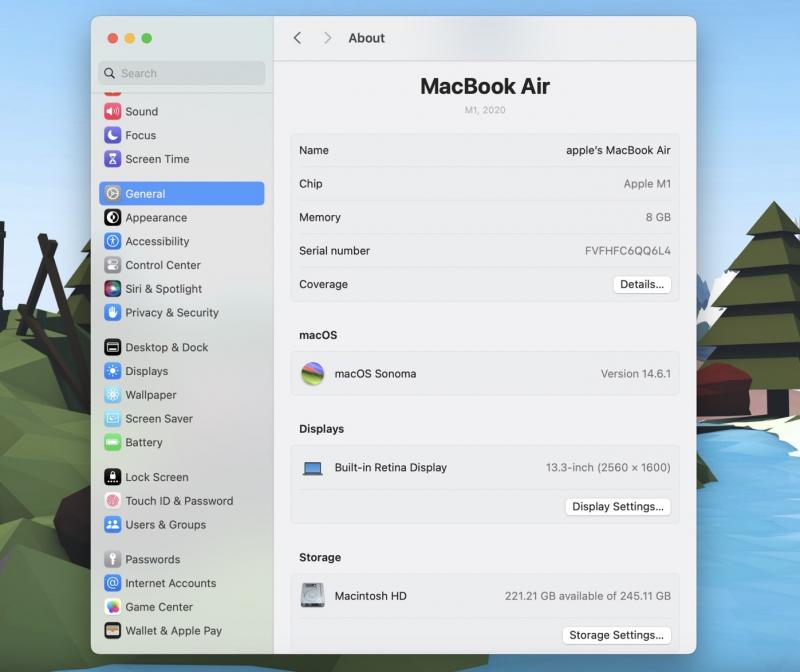
Task: Click the search magnifying glass icon
Action: (109, 73)
